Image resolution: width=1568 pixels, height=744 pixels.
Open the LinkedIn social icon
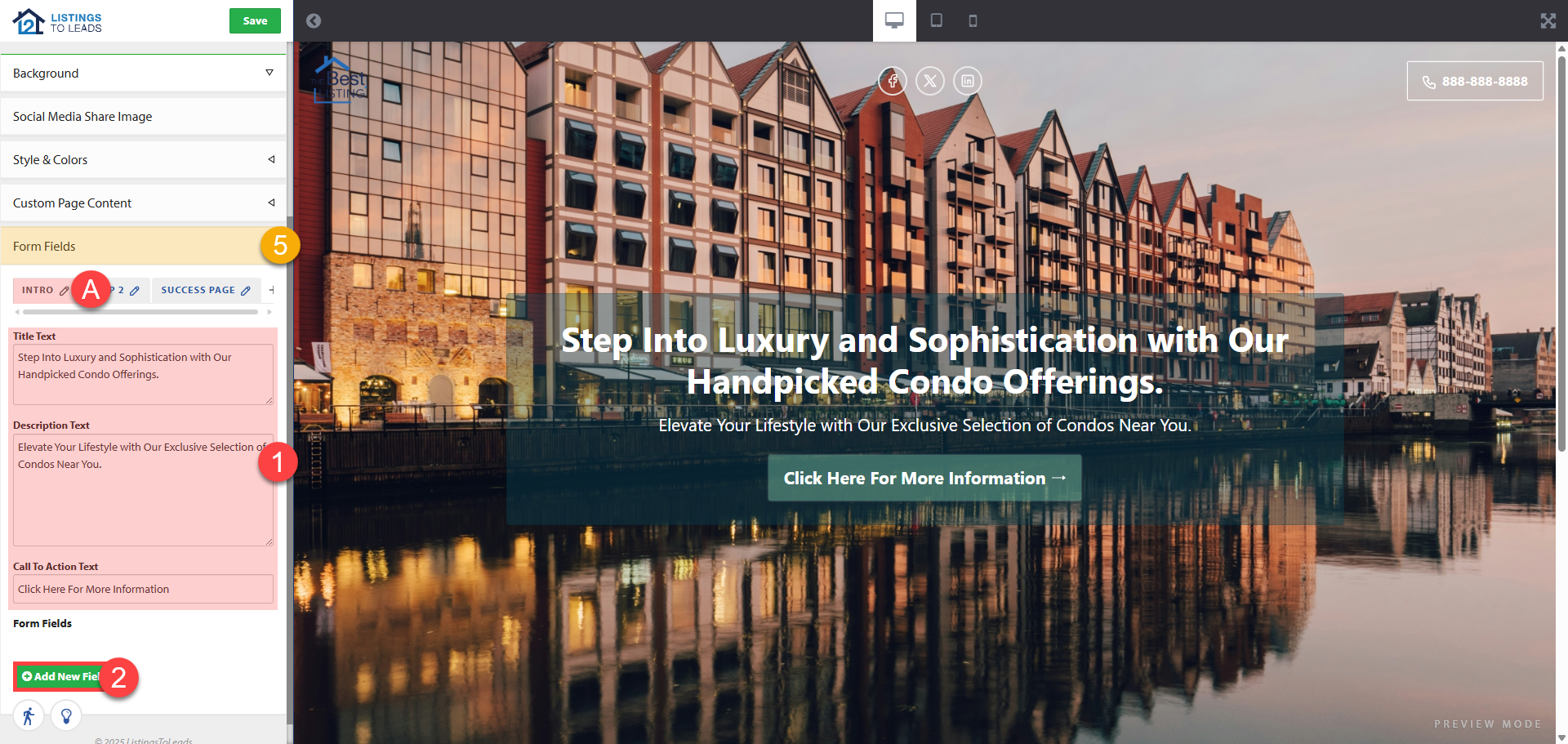point(968,81)
